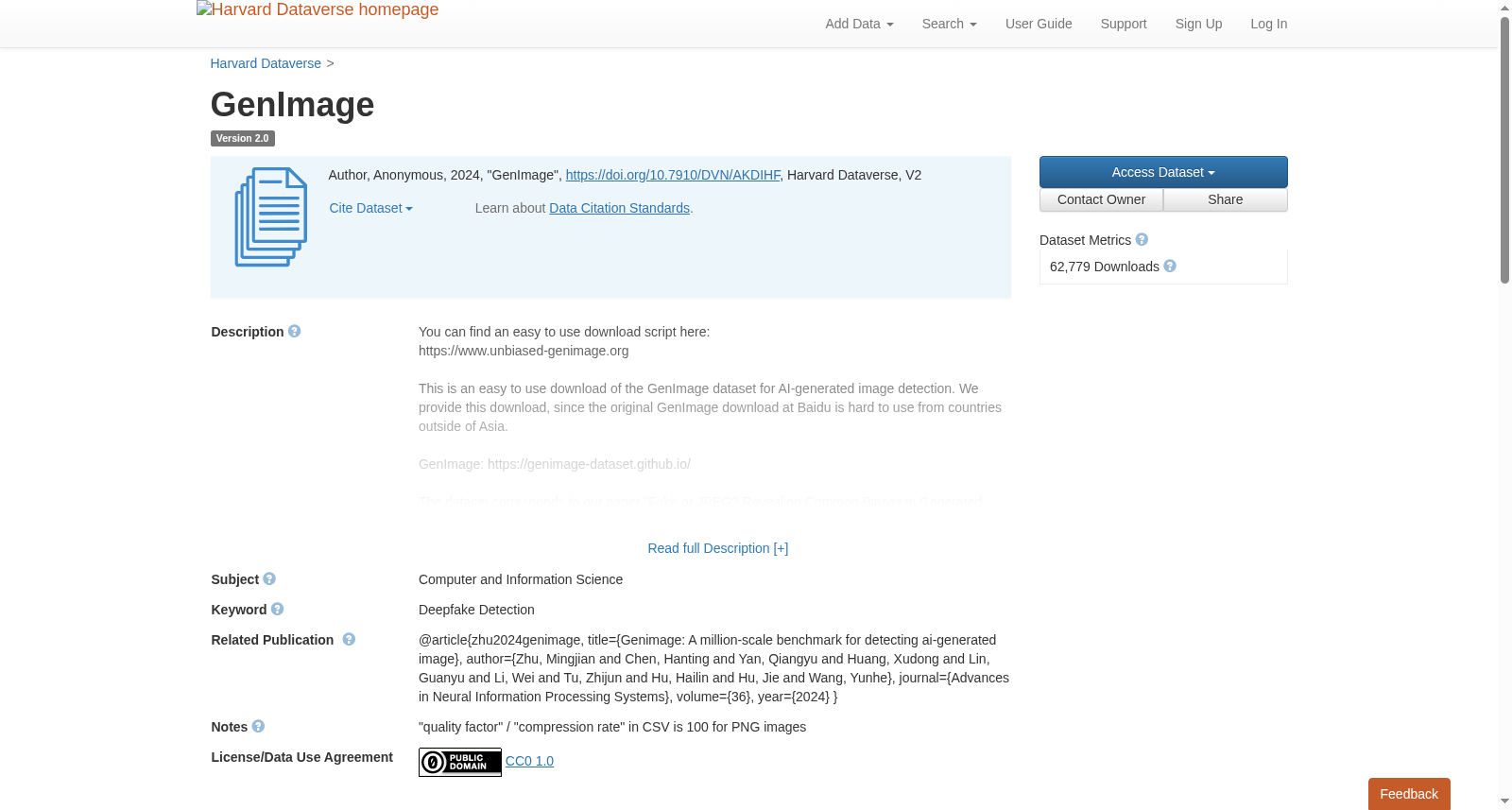The image size is (1512, 810).
Task: Click the dataset documents icon
Action: tap(271, 217)
